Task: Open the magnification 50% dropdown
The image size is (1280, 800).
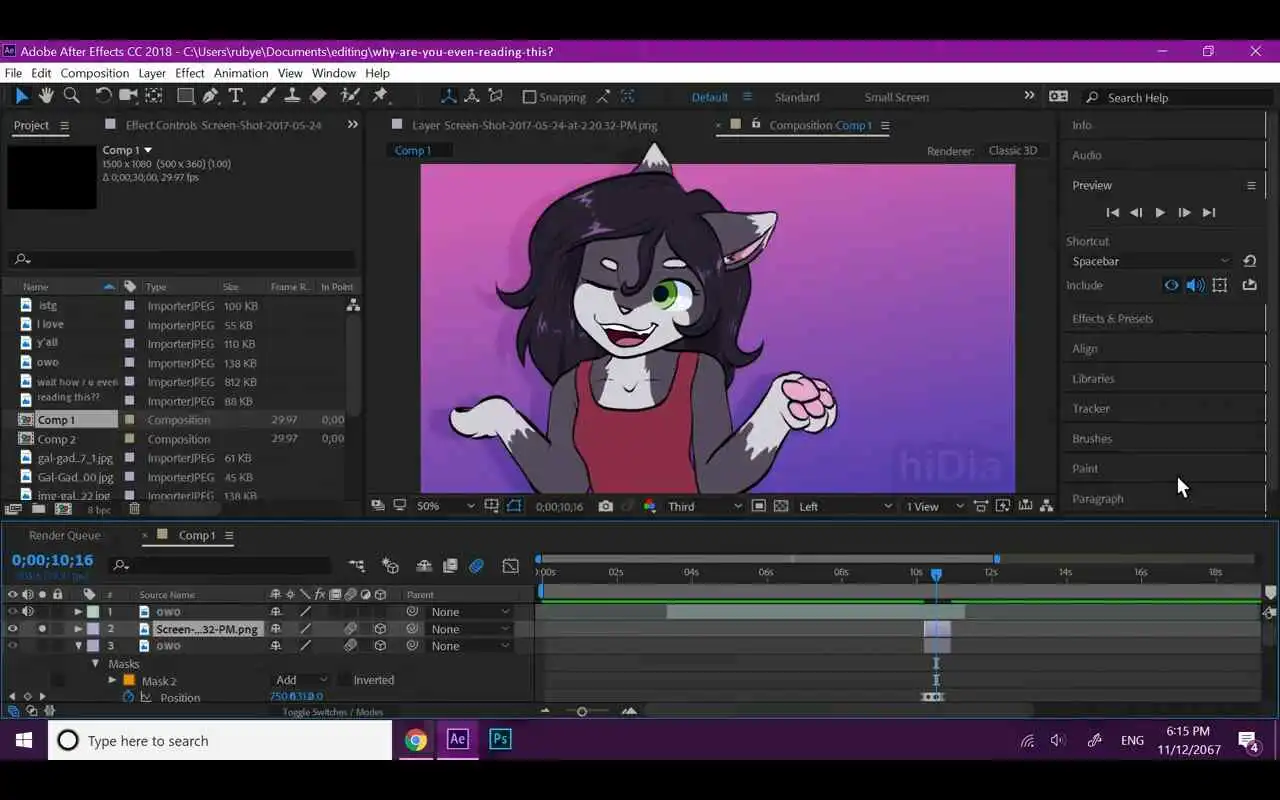Action: 445,506
